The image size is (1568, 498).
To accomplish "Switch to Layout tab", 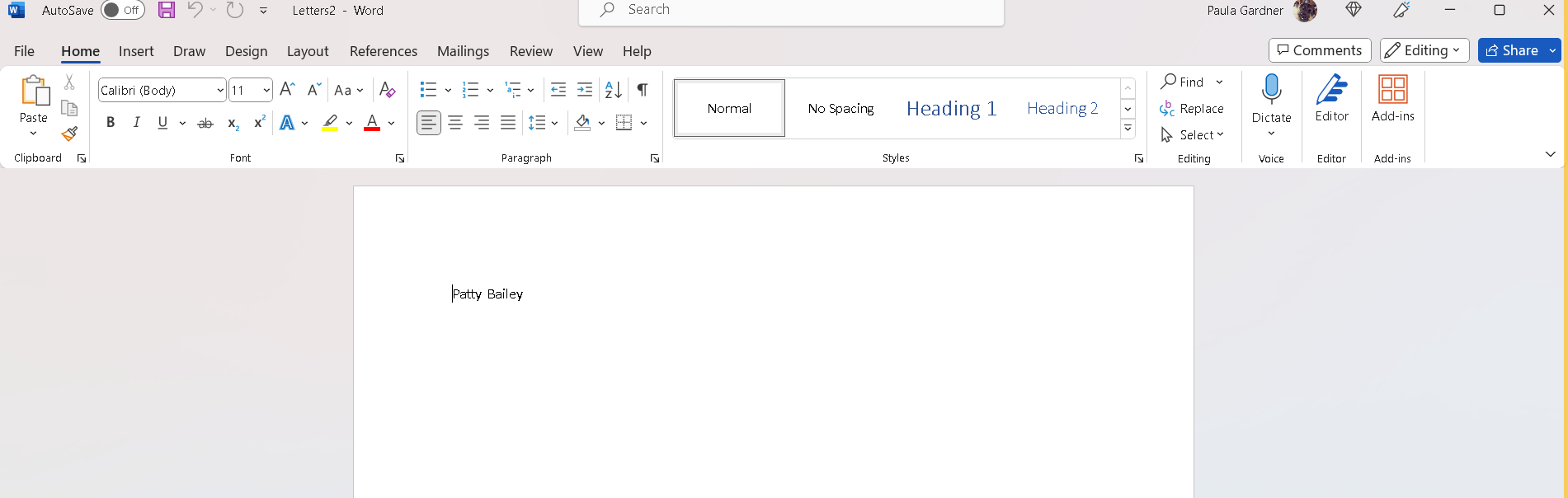I will click(308, 51).
